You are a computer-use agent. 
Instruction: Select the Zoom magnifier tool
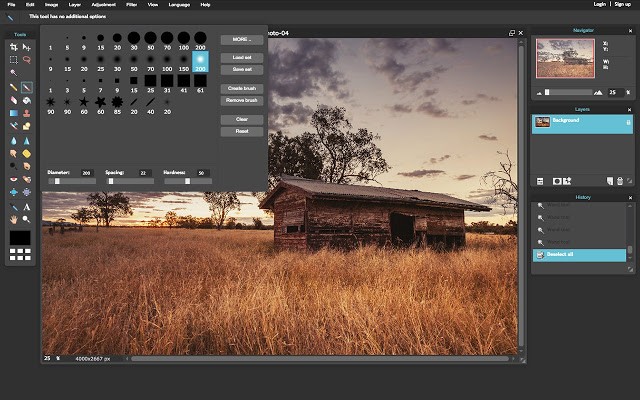pyautogui.click(x=27, y=219)
